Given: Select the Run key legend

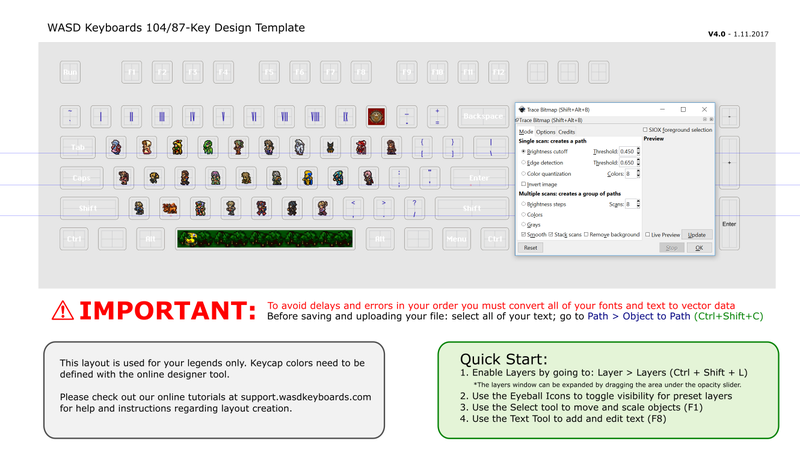Looking at the screenshot, I should [70, 72].
